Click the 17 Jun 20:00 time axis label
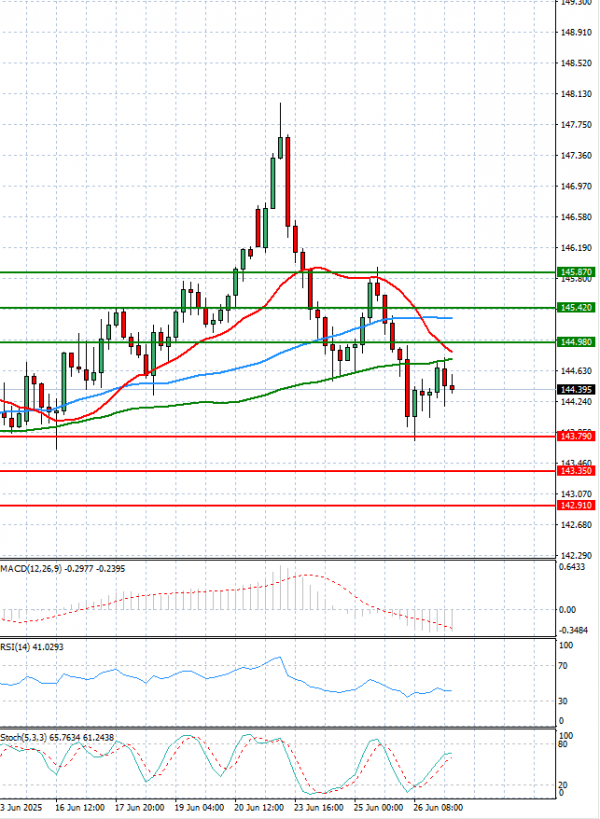 click(139, 808)
